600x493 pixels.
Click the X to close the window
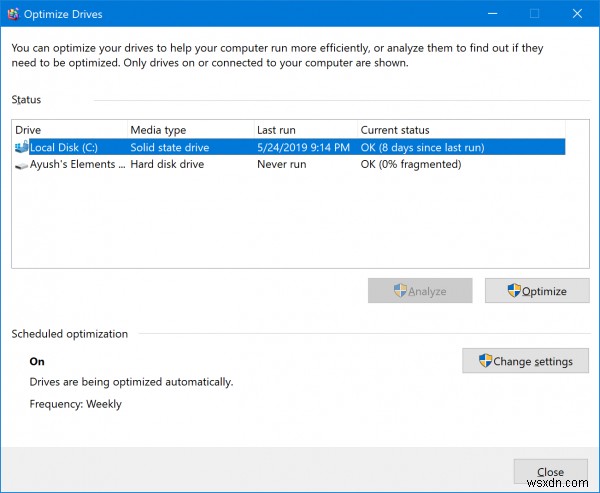pyautogui.click(x=577, y=14)
